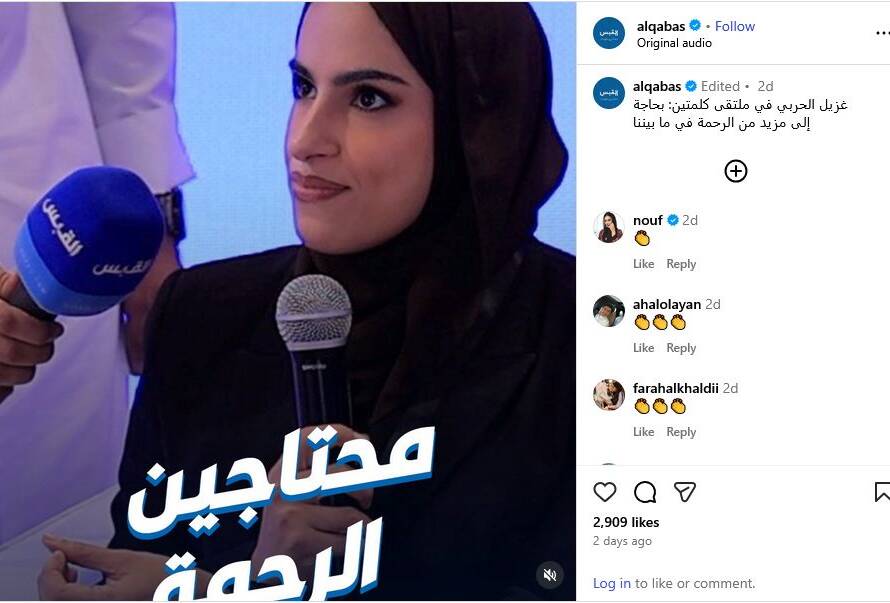Click Log in link

[x=611, y=583]
